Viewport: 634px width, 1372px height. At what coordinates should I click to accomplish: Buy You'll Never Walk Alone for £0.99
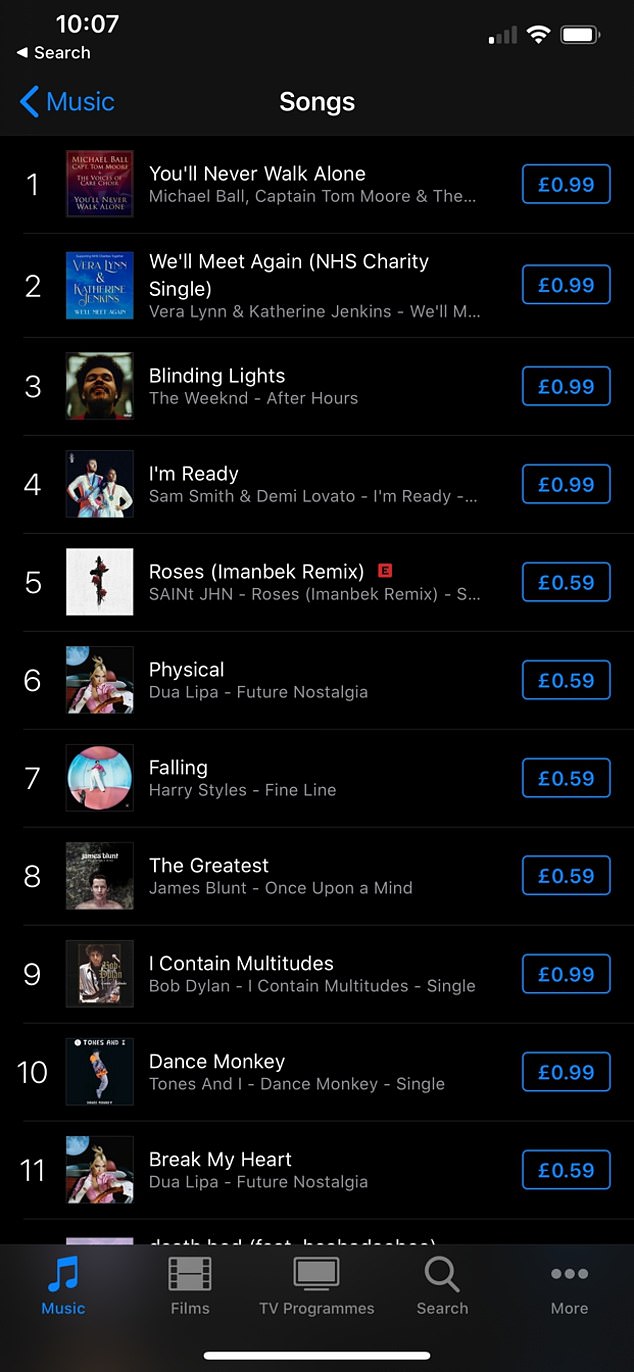click(566, 184)
